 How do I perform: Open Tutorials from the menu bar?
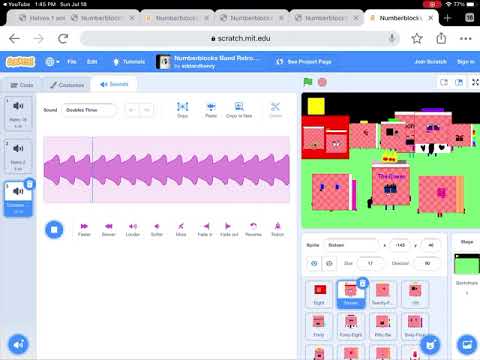(x=129, y=62)
